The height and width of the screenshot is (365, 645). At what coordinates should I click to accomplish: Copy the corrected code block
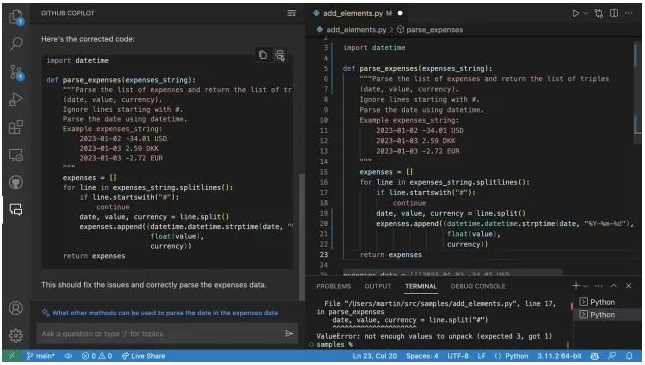[x=263, y=55]
